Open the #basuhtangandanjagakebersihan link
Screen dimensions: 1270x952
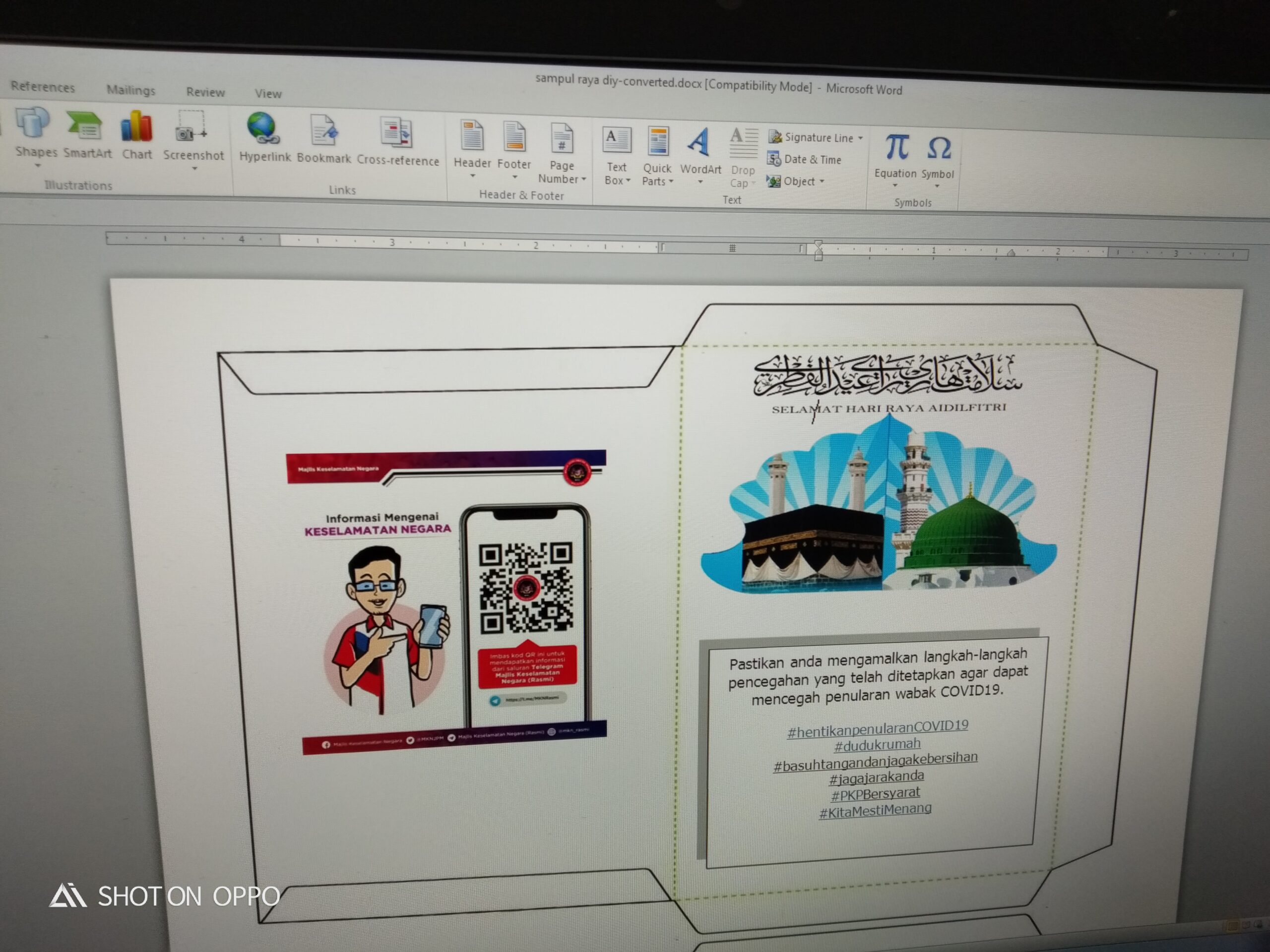coord(876,762)
